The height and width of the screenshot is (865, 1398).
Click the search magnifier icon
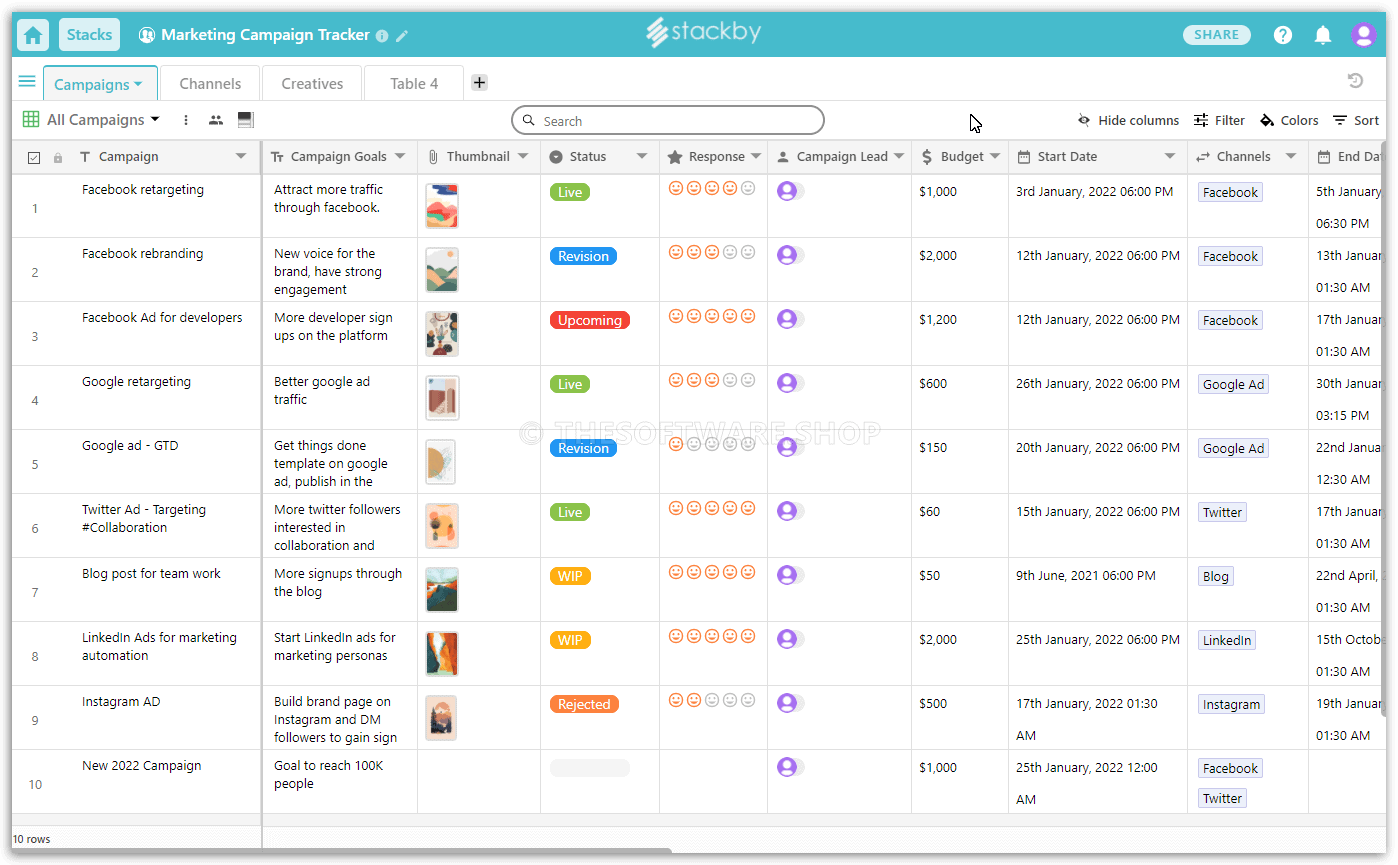(530, 121)
